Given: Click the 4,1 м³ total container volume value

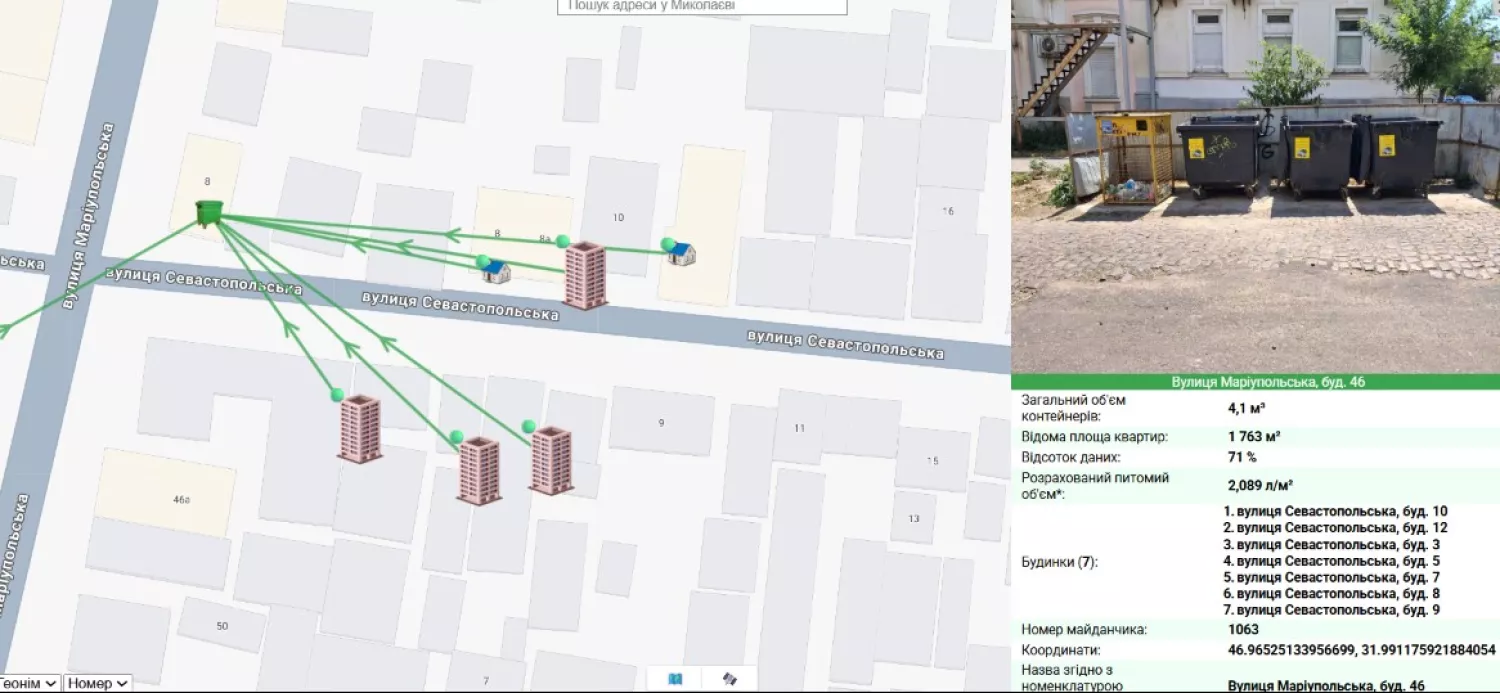Looking at the screenshot, I should 1247,408.
